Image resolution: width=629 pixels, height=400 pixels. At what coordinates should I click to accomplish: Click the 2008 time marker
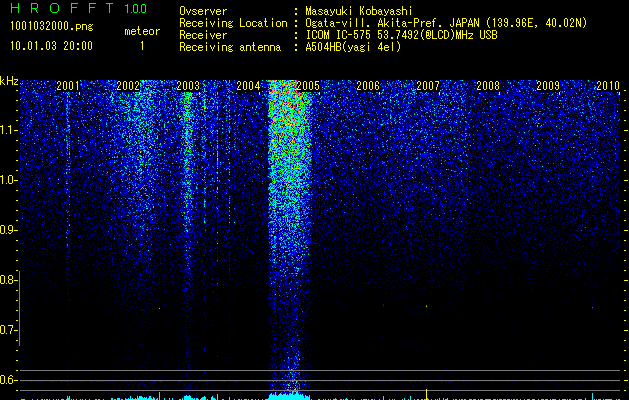point(488,85)
